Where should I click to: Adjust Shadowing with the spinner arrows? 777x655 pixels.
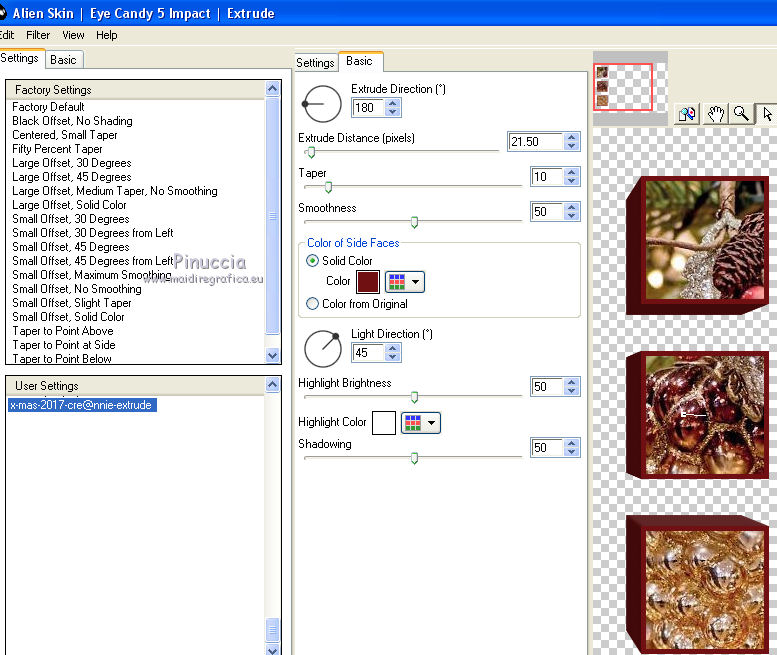[x=572, y=447]
